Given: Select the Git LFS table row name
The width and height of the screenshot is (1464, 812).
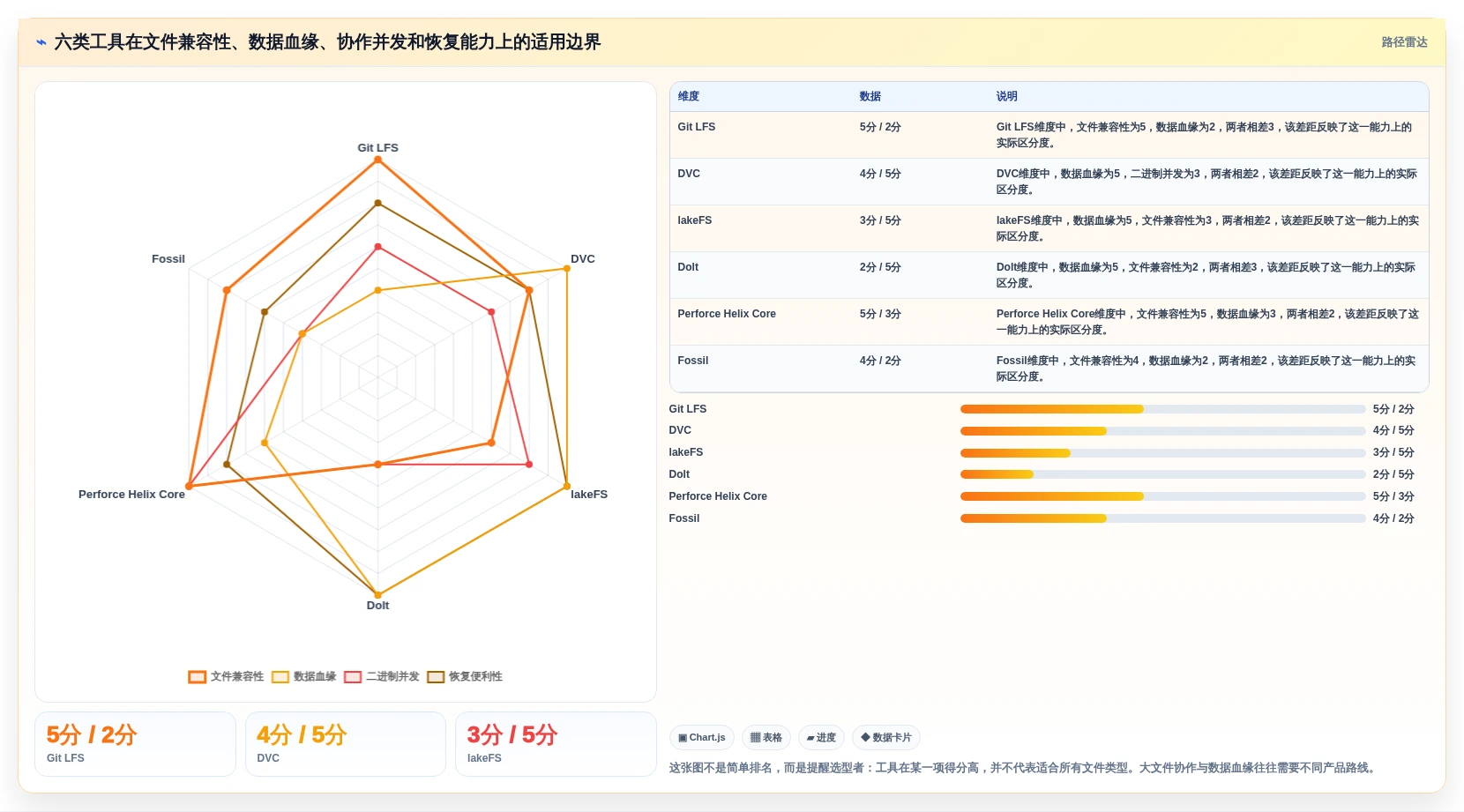Looking at the screenshot, I should click(697, 127).
